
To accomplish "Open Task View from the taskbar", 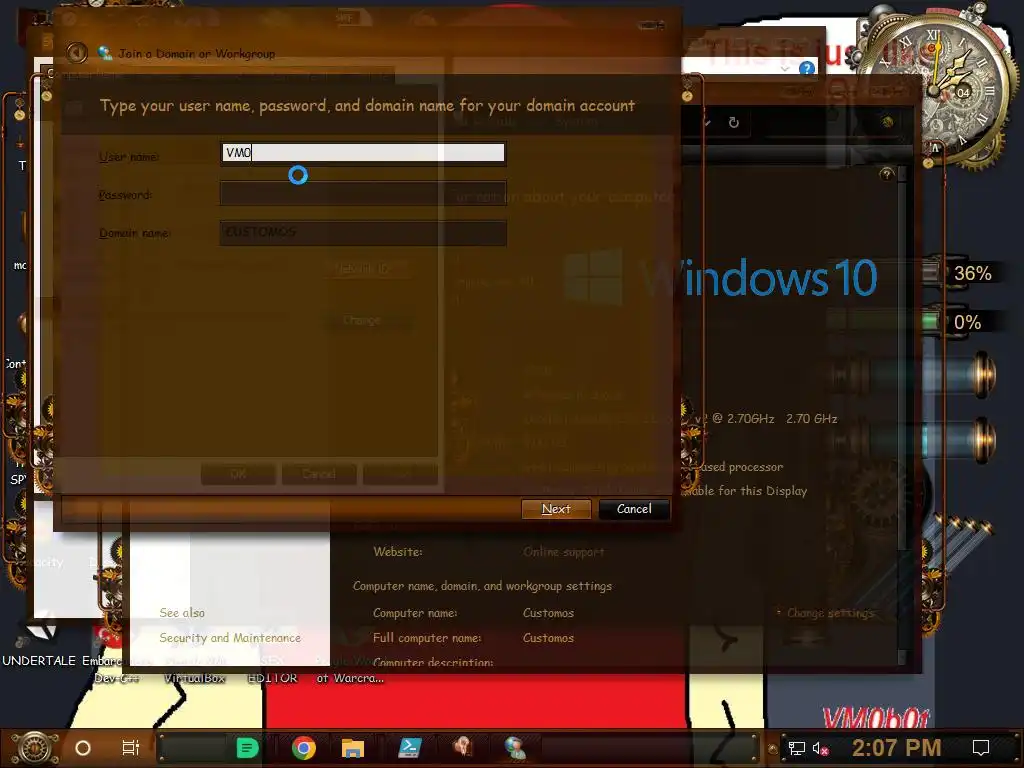I will (x=131, y=748).
